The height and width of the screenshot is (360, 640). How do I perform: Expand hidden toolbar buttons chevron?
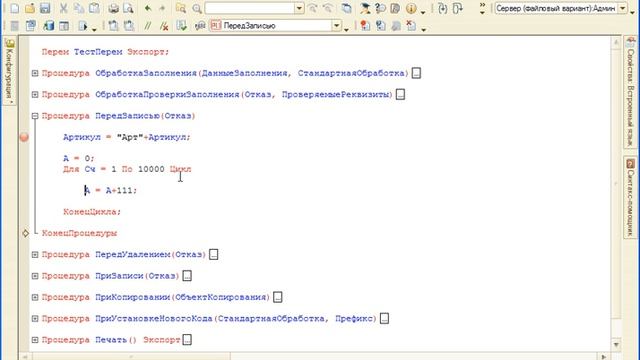coord(482,8)
